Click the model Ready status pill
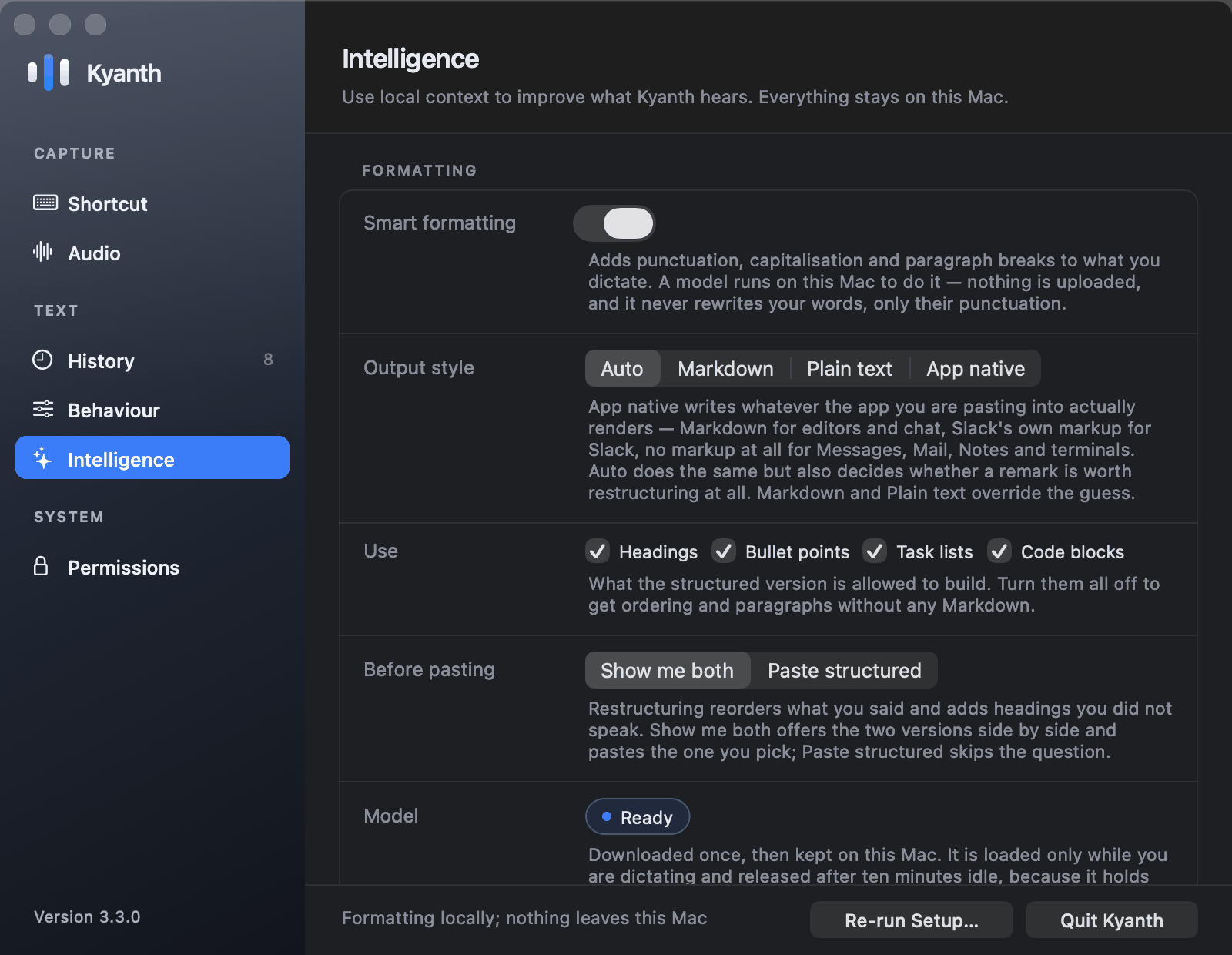The image size is (1232, 955). (x=638, y=816)
